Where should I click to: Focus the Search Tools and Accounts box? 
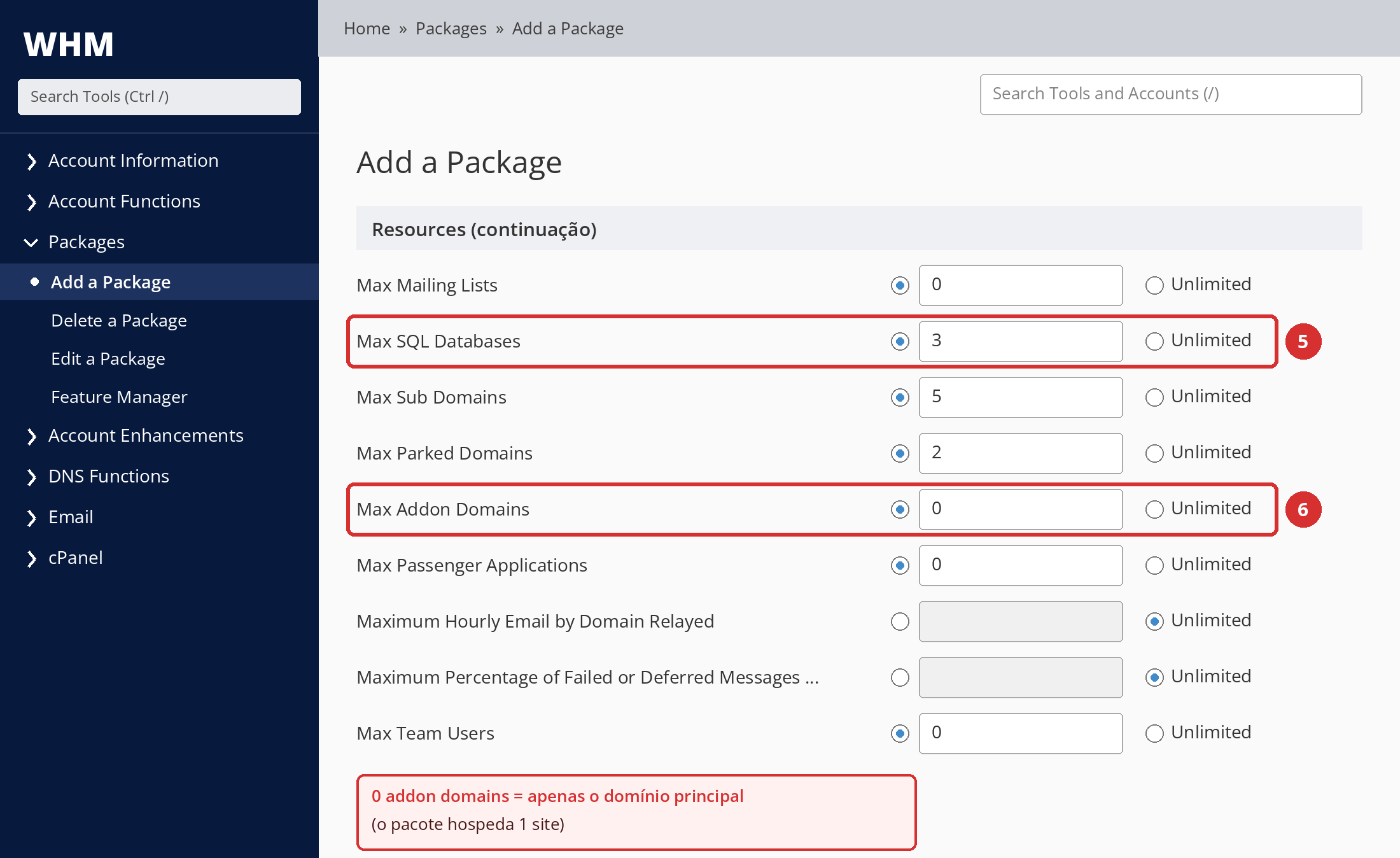[x=1171, y=94]
